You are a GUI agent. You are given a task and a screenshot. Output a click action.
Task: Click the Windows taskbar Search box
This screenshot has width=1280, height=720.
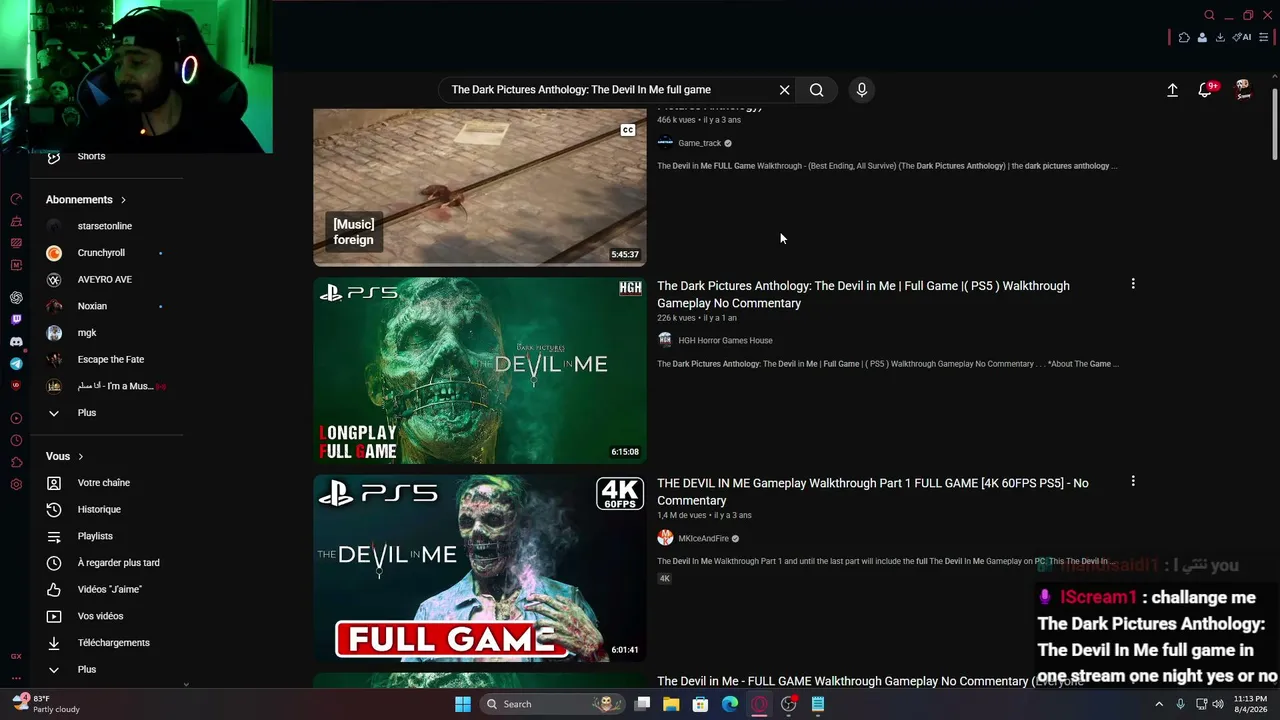click(x=553, y=704)
